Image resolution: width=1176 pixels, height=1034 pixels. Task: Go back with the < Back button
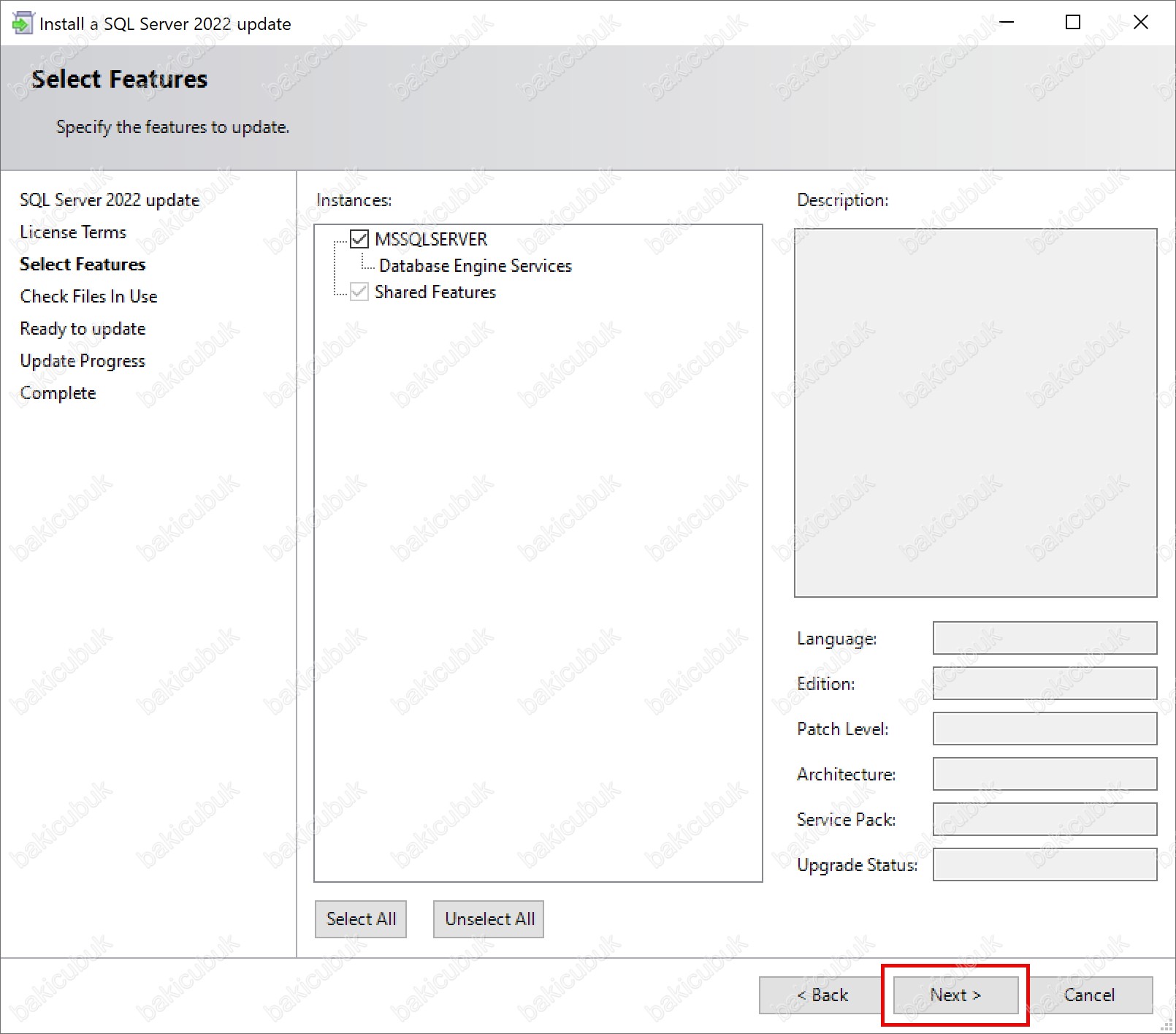(822, 995)
